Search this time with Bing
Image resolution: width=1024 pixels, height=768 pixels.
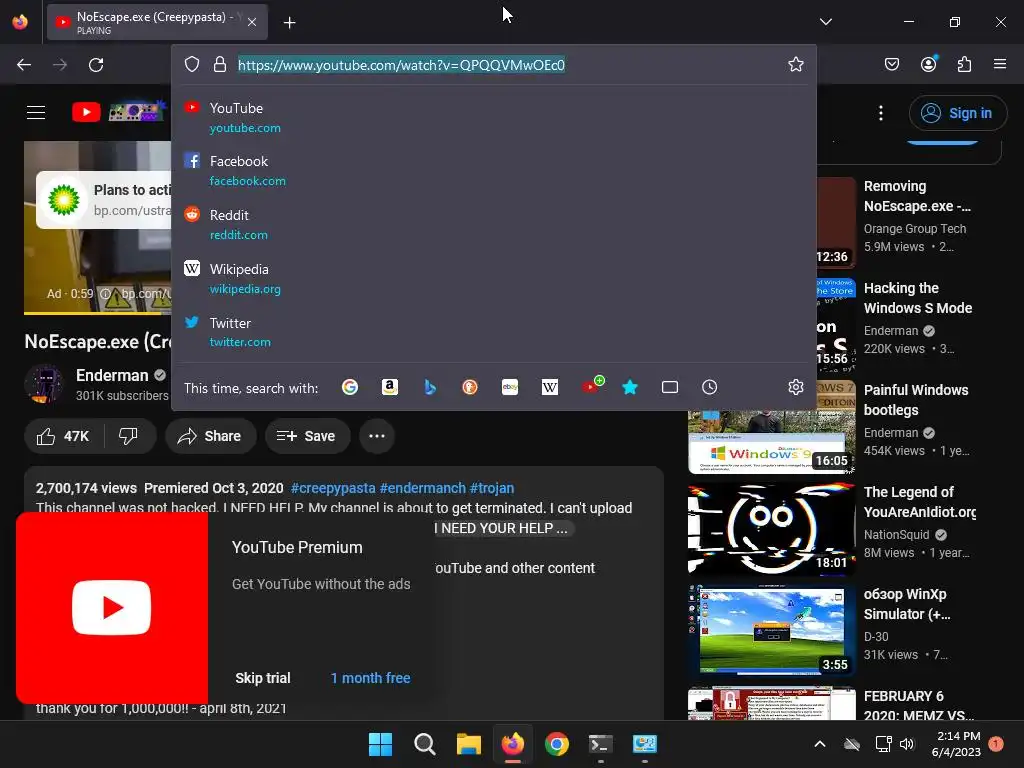(430, 387)
